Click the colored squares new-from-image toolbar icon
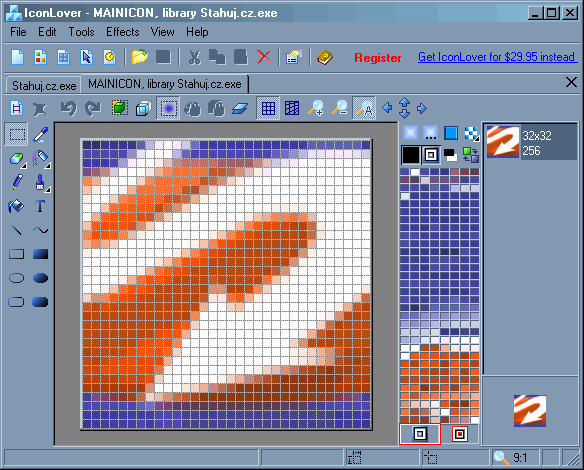This screenshot has height=470, width=584. [40, 58]
